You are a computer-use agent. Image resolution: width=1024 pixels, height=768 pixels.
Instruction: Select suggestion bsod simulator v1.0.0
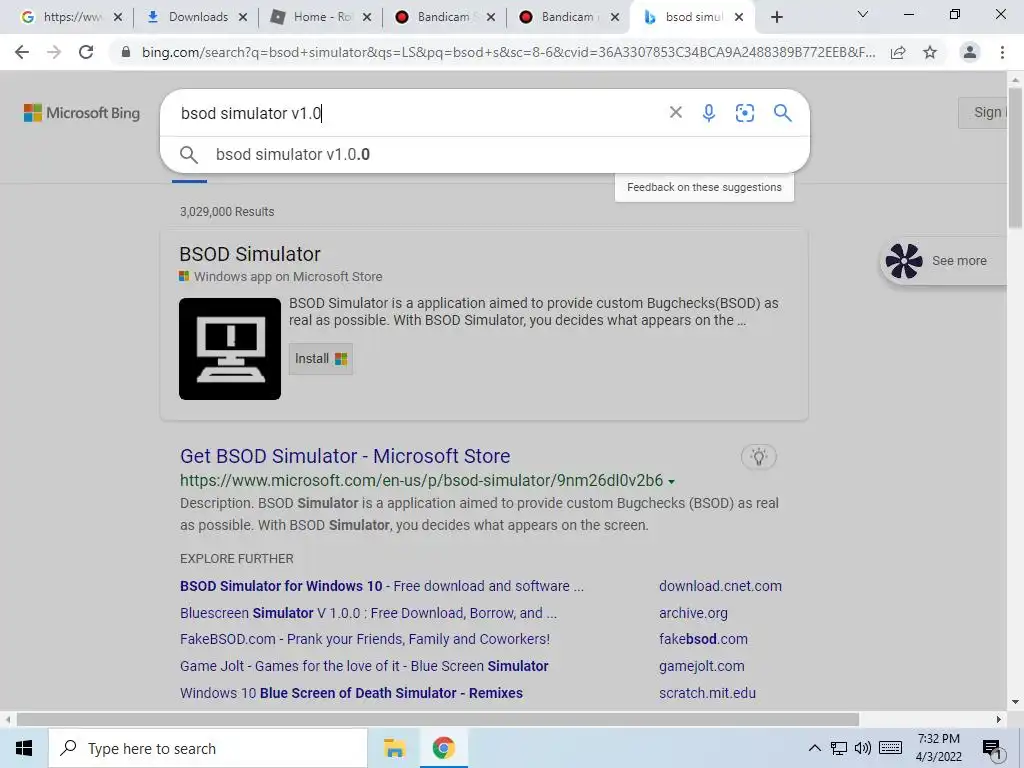[485, 155]
